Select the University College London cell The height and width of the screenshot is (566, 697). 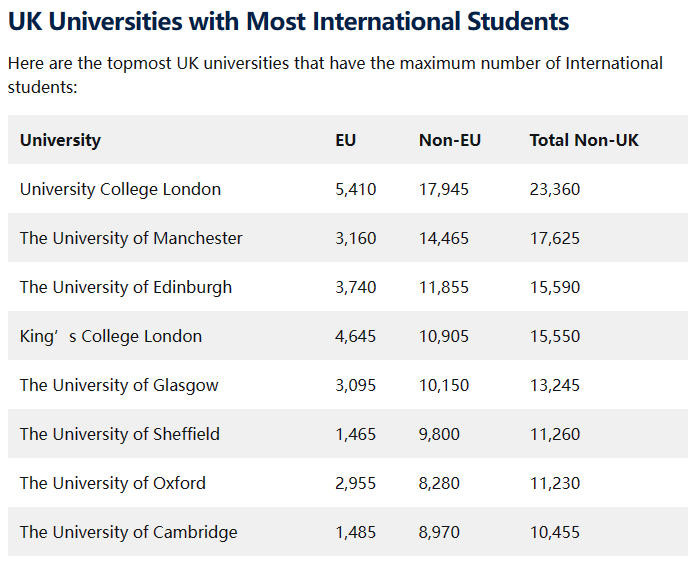120,189
